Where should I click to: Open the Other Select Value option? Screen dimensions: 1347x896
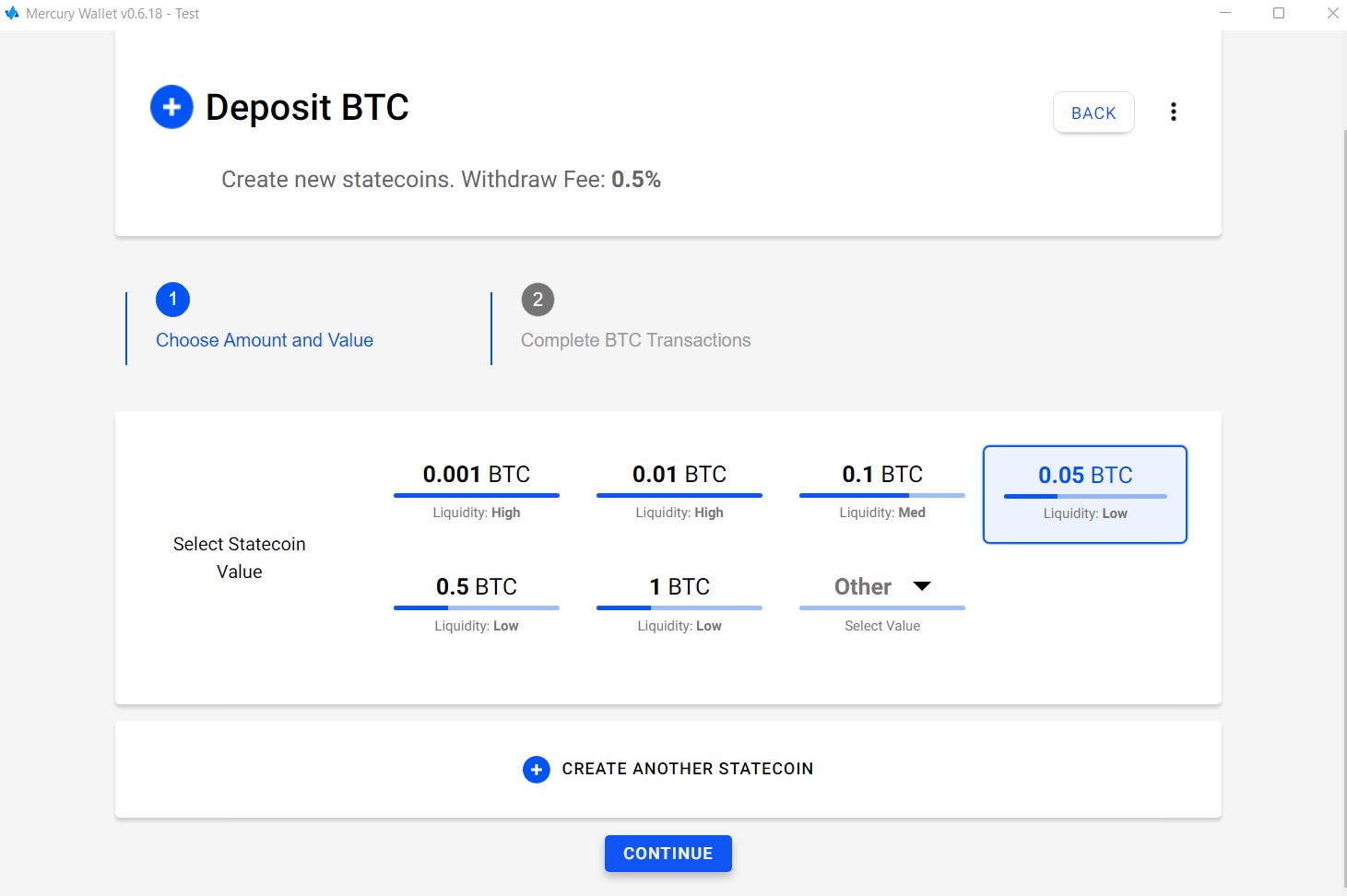click(x=882, y=606)
